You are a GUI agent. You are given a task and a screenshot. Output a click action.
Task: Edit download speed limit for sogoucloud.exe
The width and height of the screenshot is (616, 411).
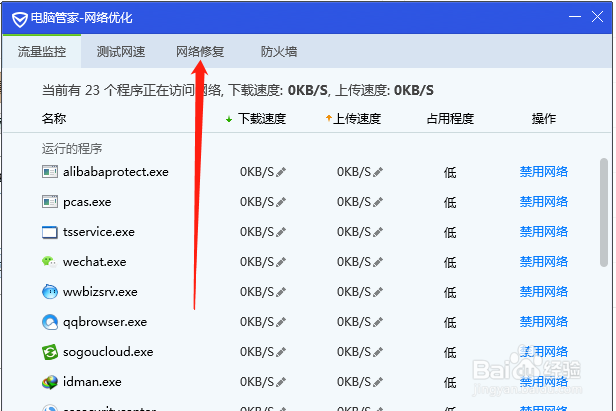[281, 352]
